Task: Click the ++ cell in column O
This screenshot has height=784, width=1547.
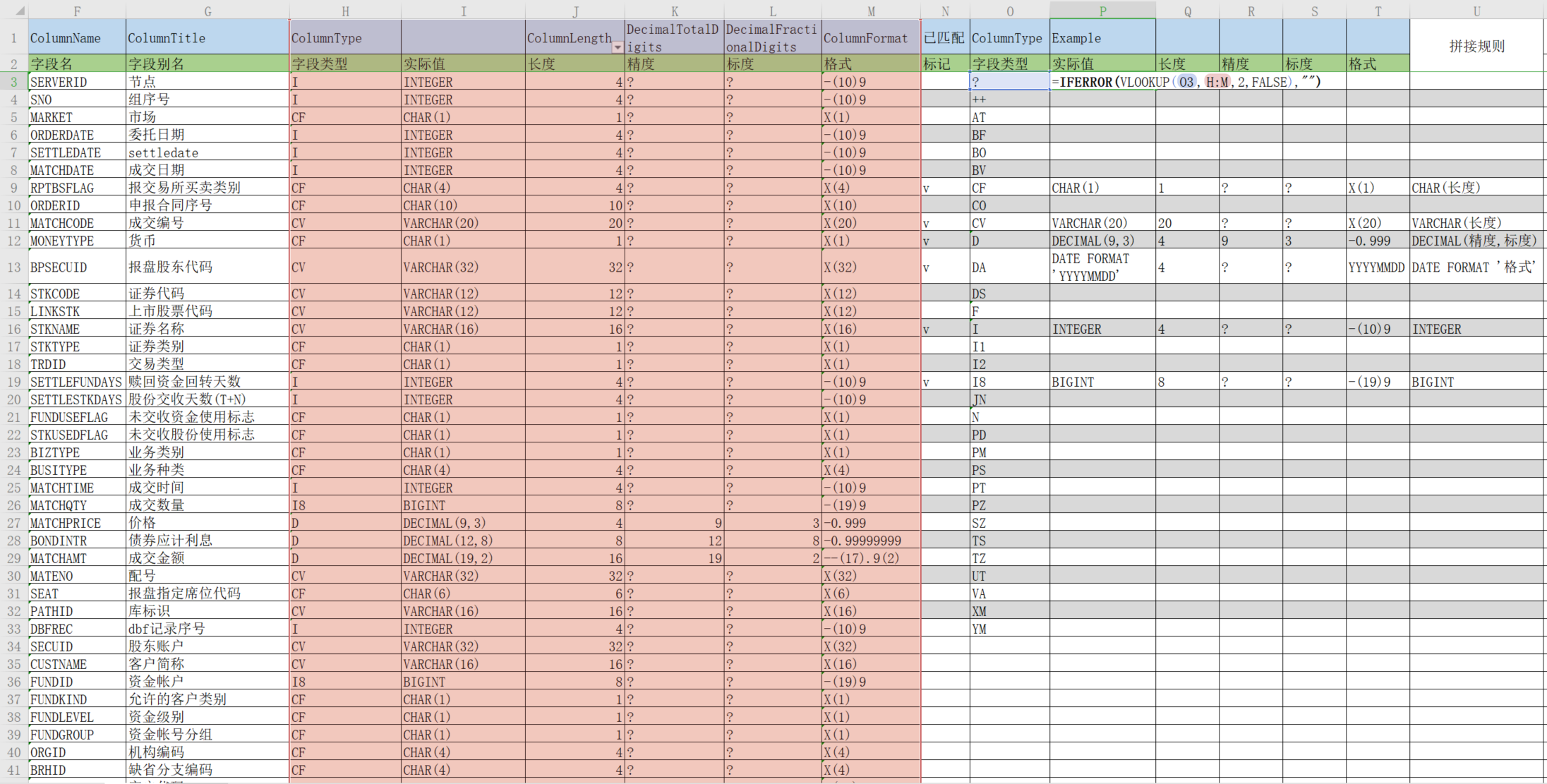Action: coord(1010,99)
